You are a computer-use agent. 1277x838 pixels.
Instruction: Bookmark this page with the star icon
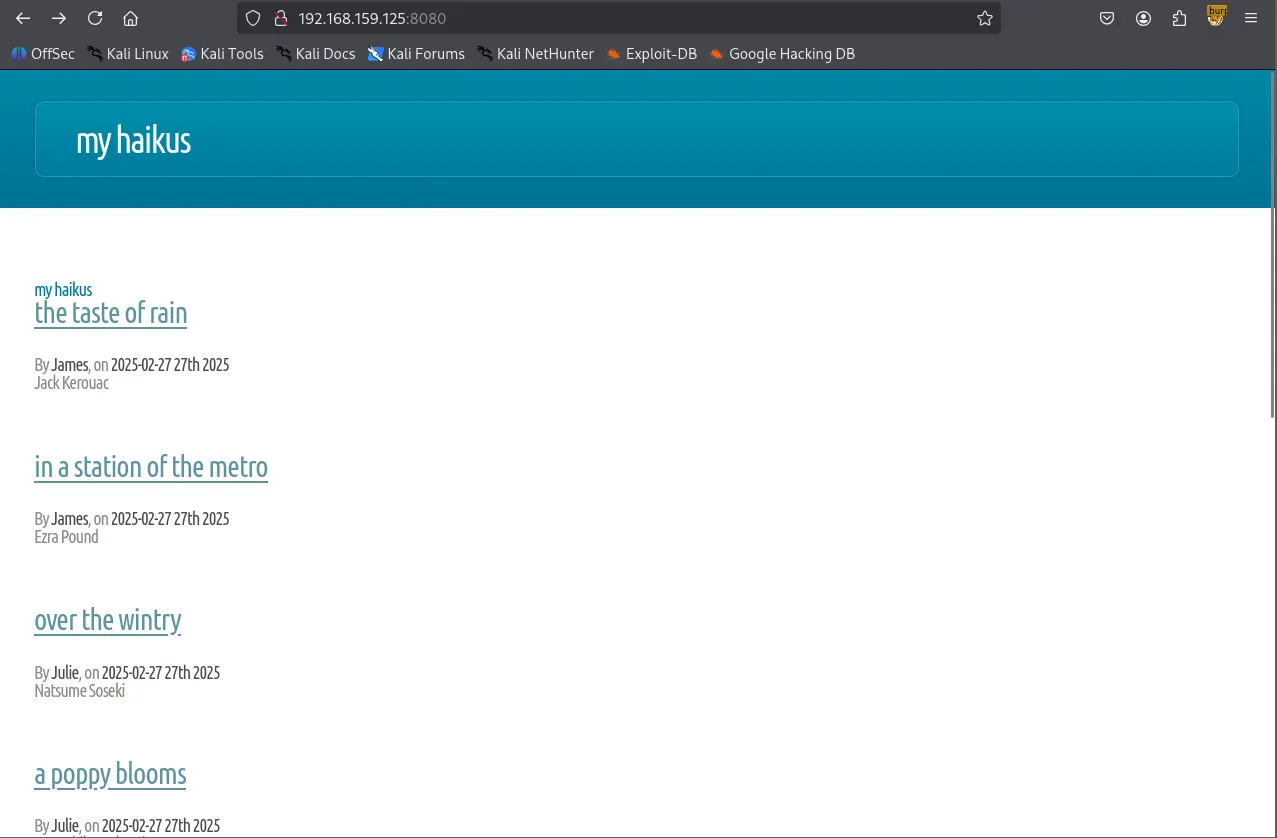click(984, 18)
